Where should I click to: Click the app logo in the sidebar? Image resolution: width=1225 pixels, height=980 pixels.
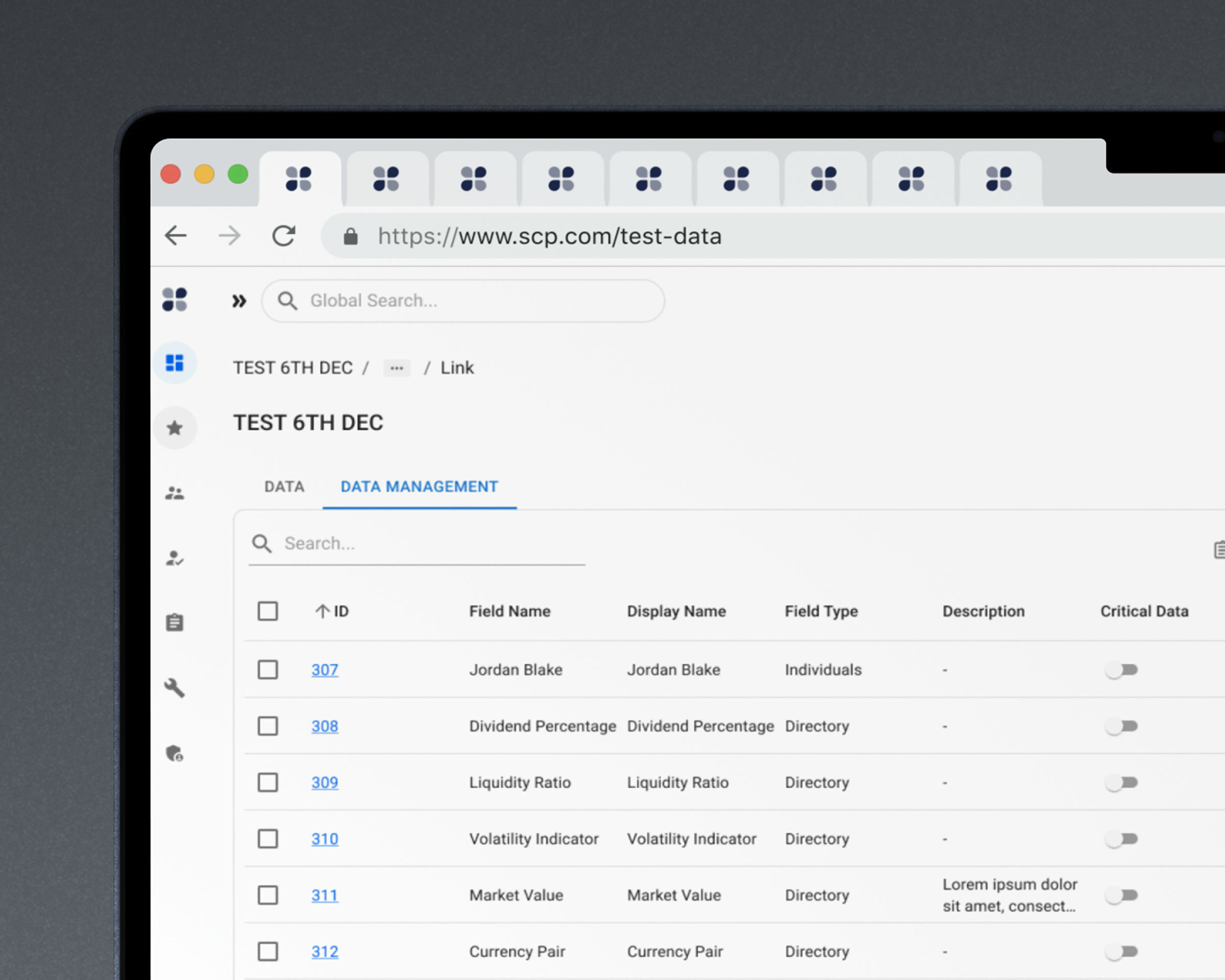tap(175, 300)
